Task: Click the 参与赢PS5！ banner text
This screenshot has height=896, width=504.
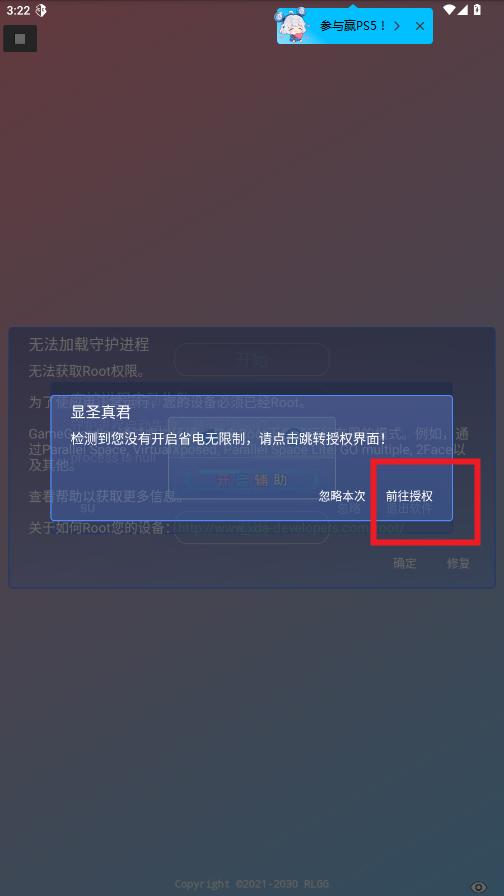Action: (x=353, y=26)
